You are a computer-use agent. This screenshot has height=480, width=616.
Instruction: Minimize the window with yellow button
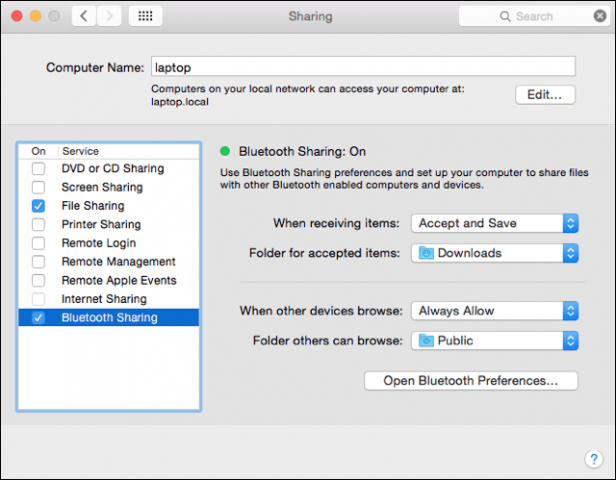[35, 16]
